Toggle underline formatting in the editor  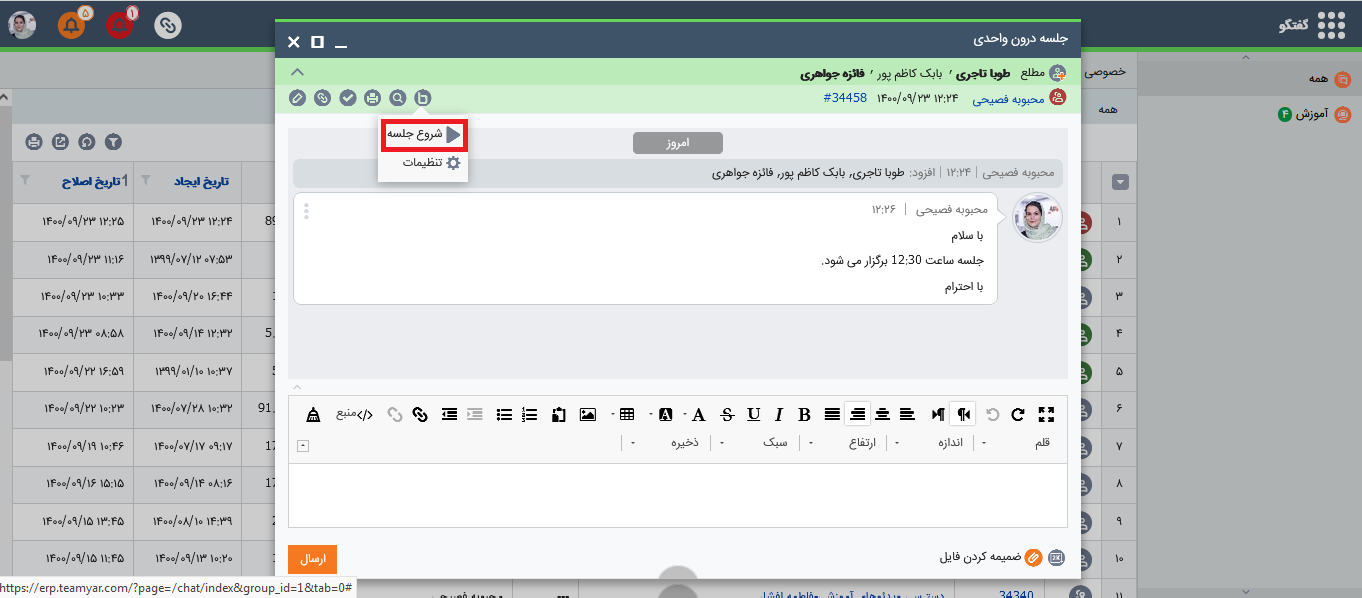753,414
